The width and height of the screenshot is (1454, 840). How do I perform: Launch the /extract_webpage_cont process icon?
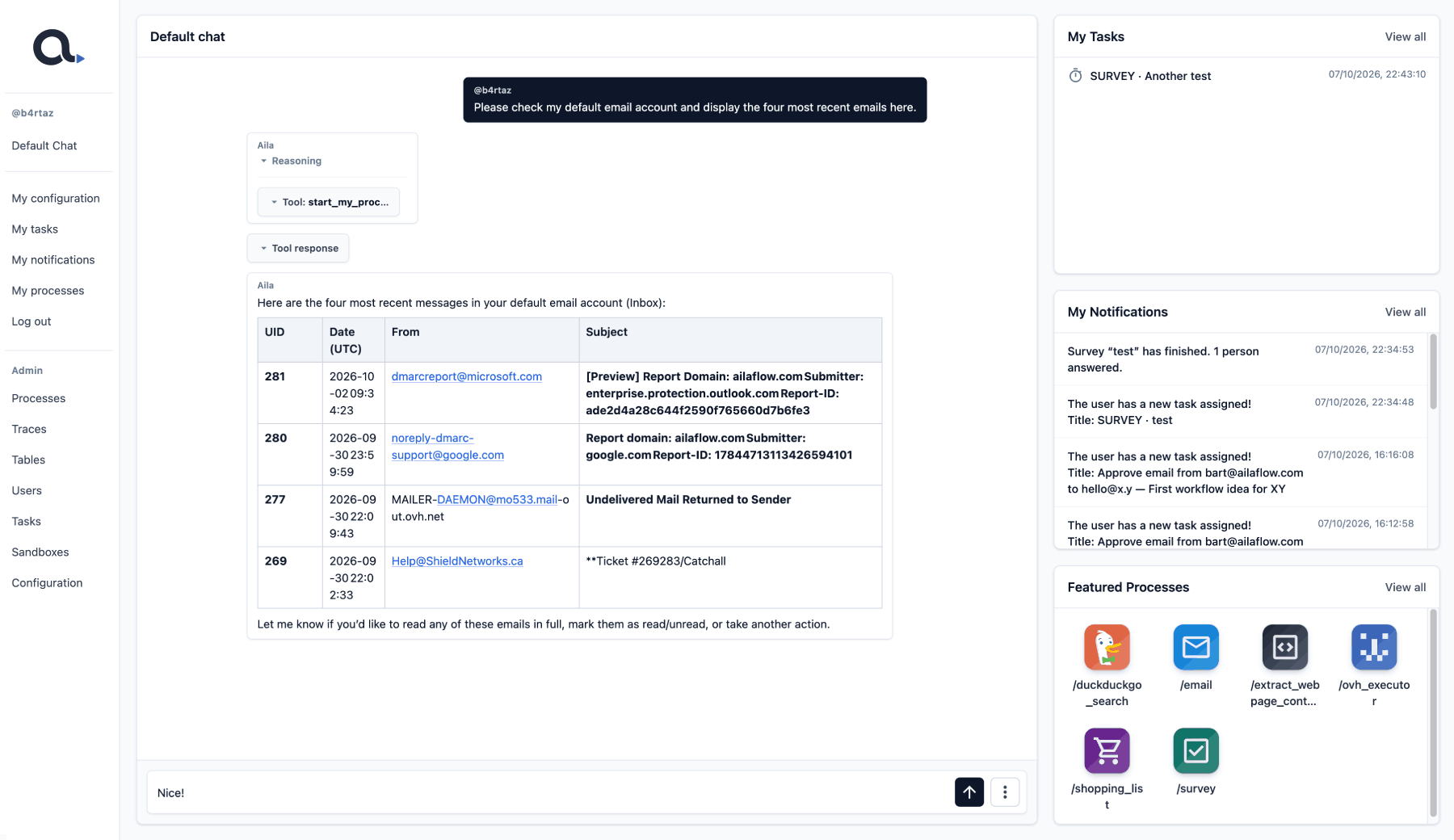(1284, 647)
